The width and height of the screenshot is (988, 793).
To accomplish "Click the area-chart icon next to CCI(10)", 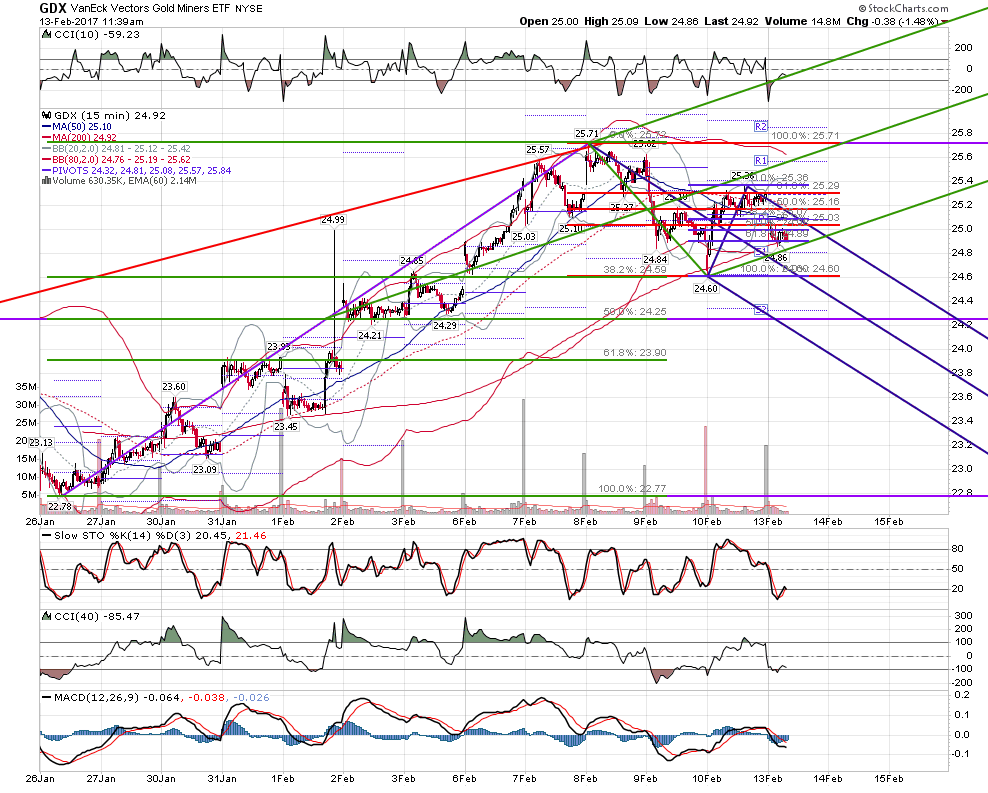I will [x=47, y=35].
